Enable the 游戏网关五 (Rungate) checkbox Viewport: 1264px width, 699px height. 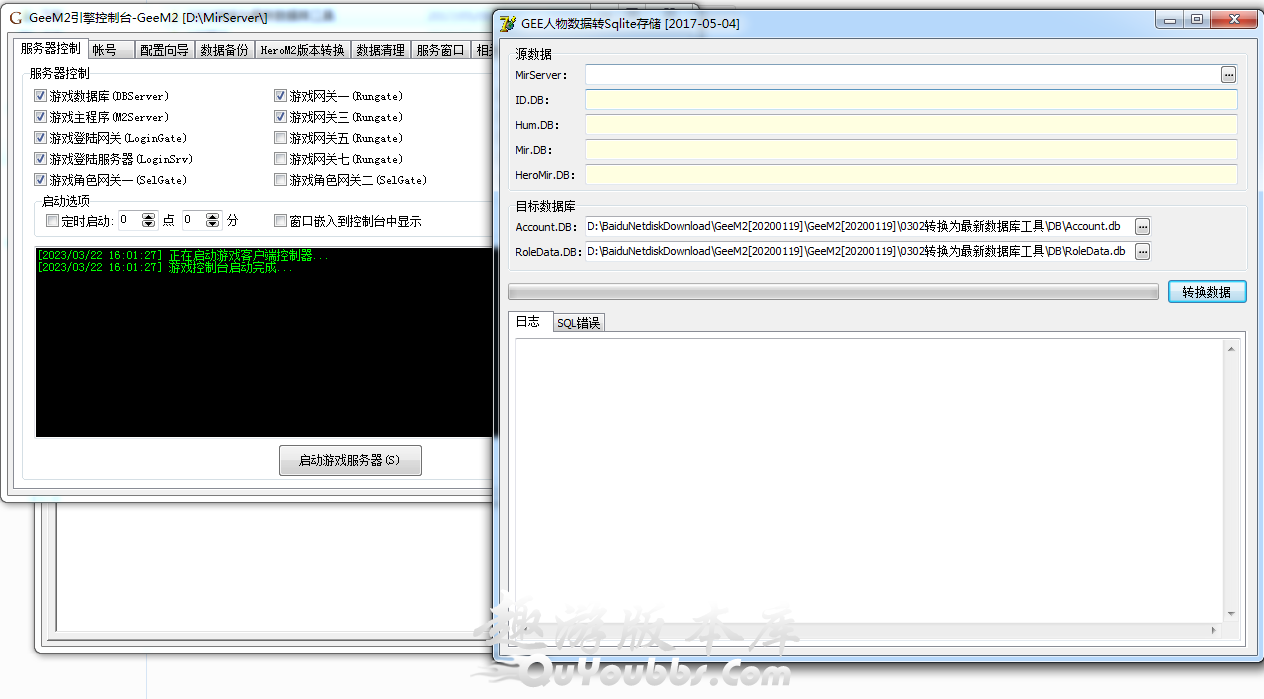(281, 138)
